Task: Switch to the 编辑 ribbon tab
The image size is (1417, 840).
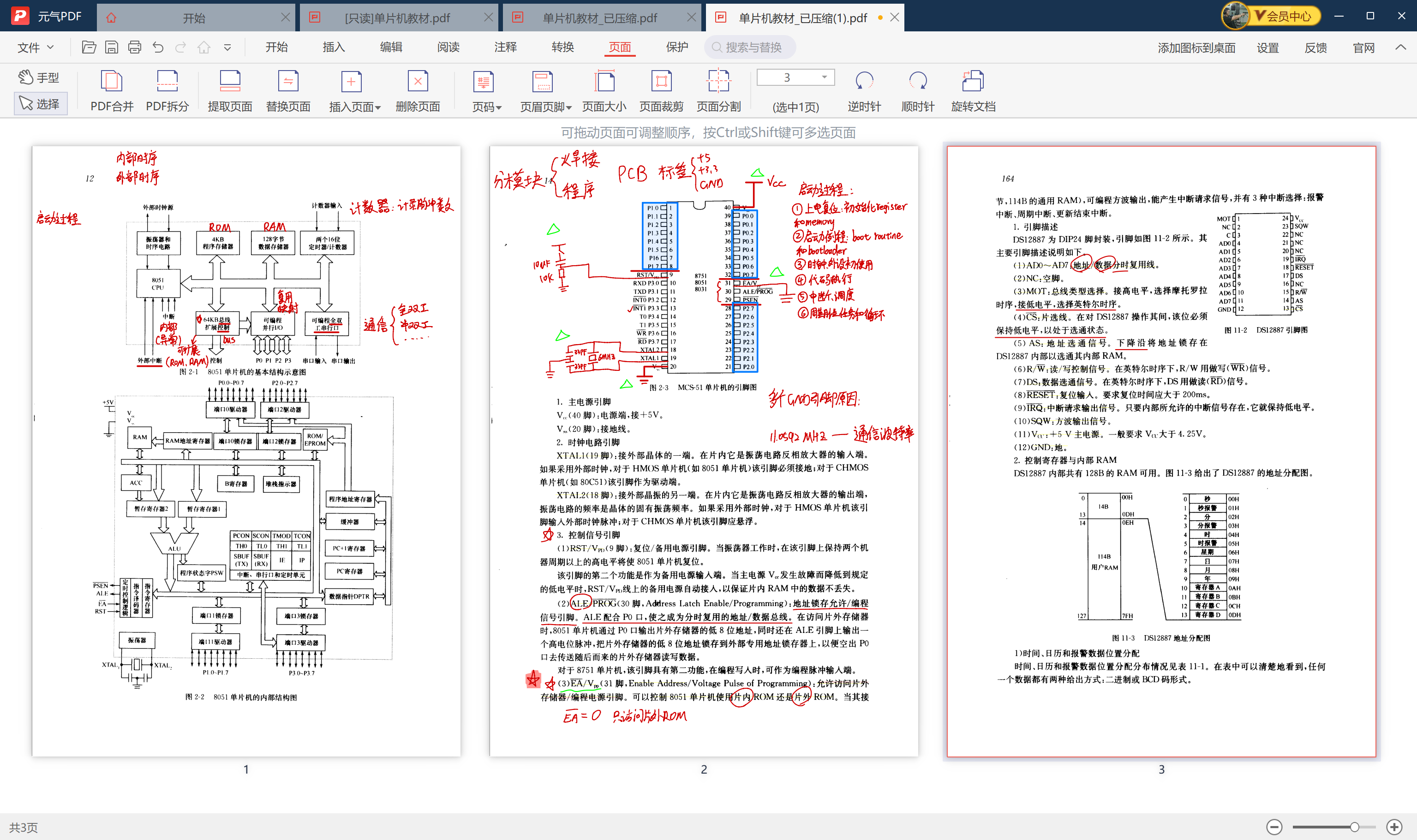Action: coord(391,47)
